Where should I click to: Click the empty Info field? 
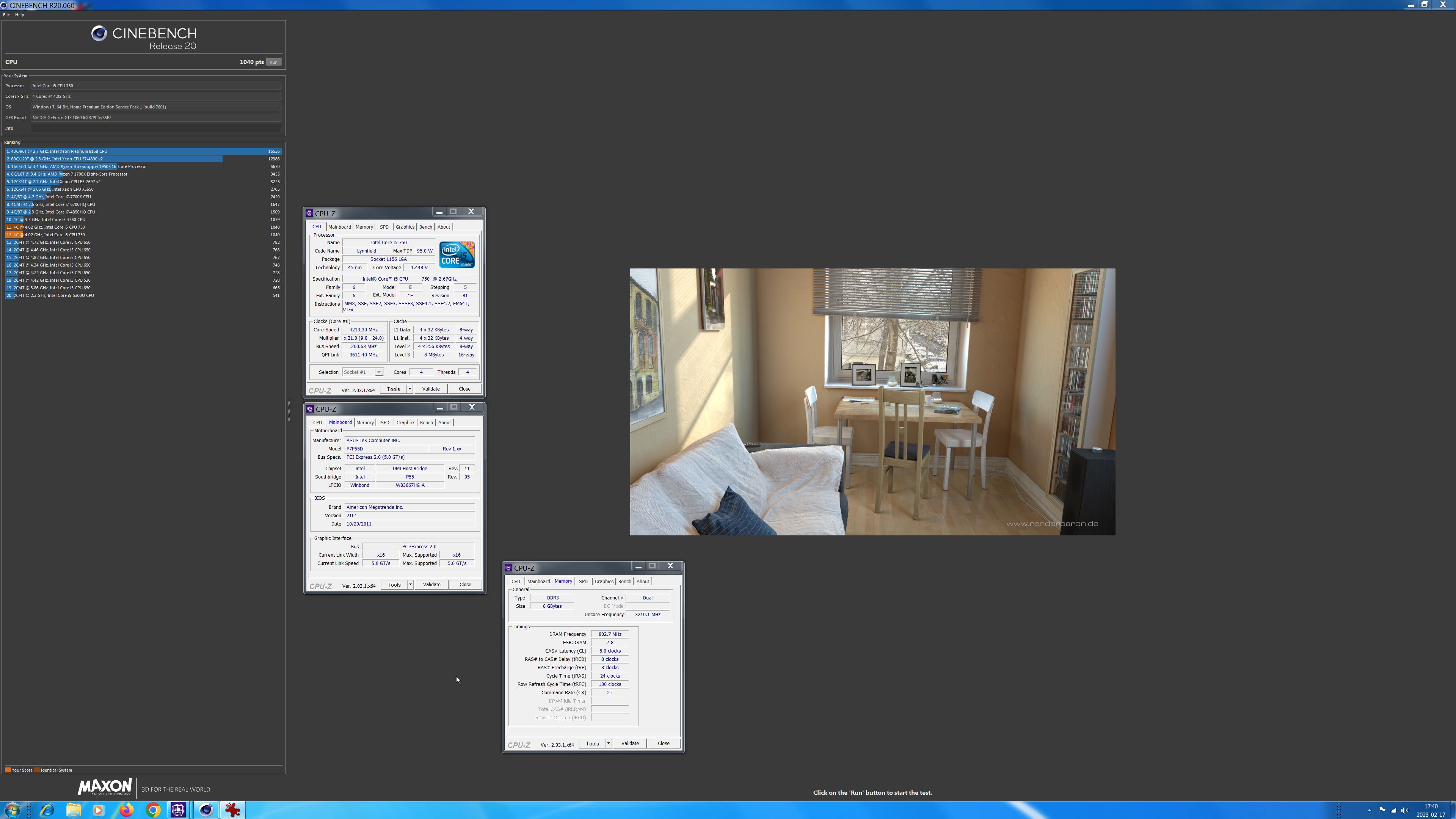(156, 128)
